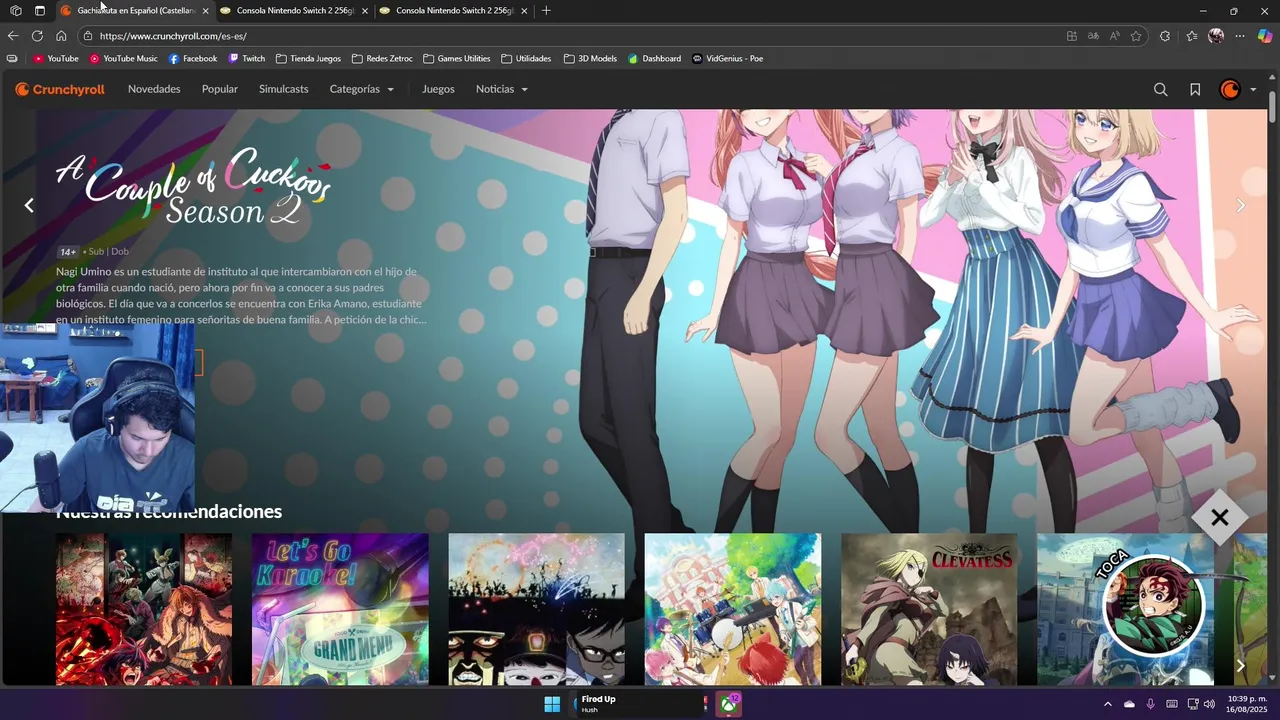Expand the Games Utilities bookmark folder

(457, 58)
